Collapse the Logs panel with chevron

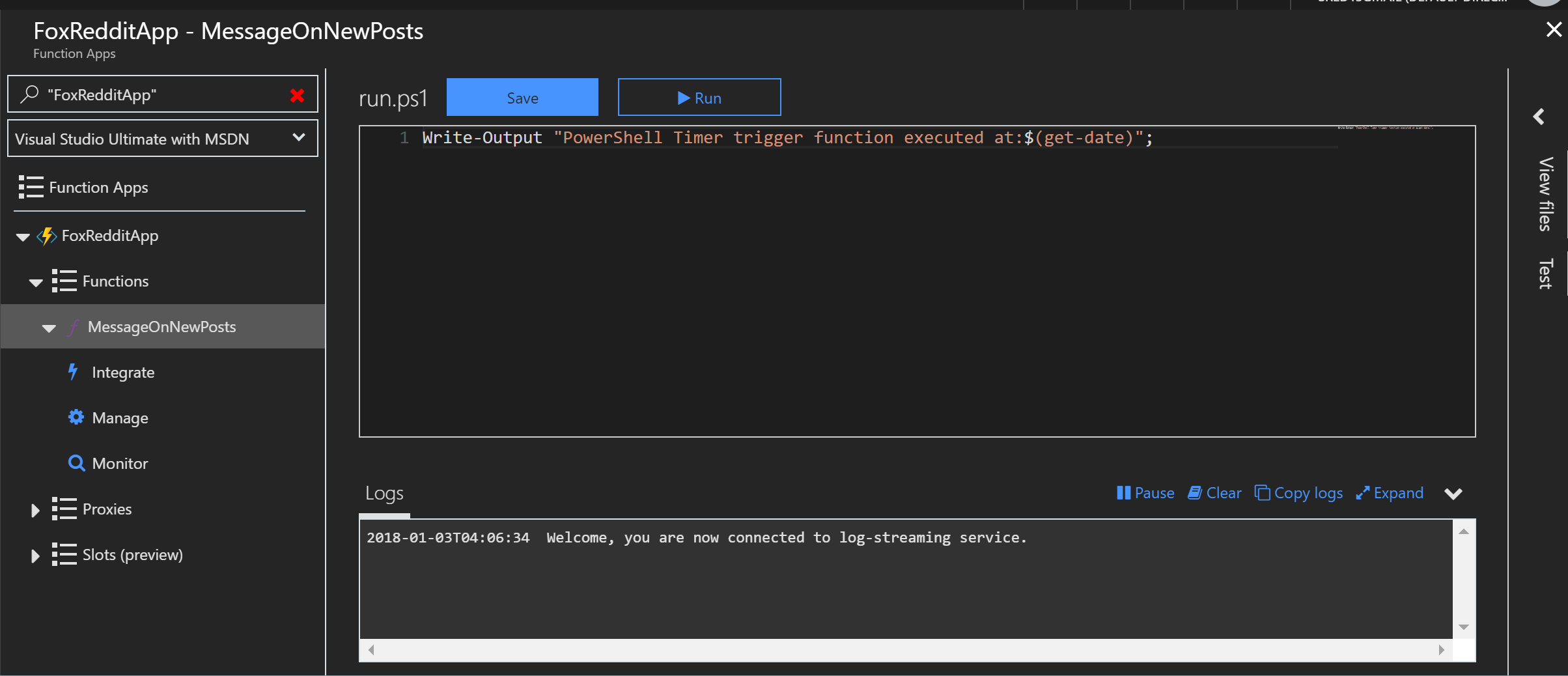coord(1453,494)
